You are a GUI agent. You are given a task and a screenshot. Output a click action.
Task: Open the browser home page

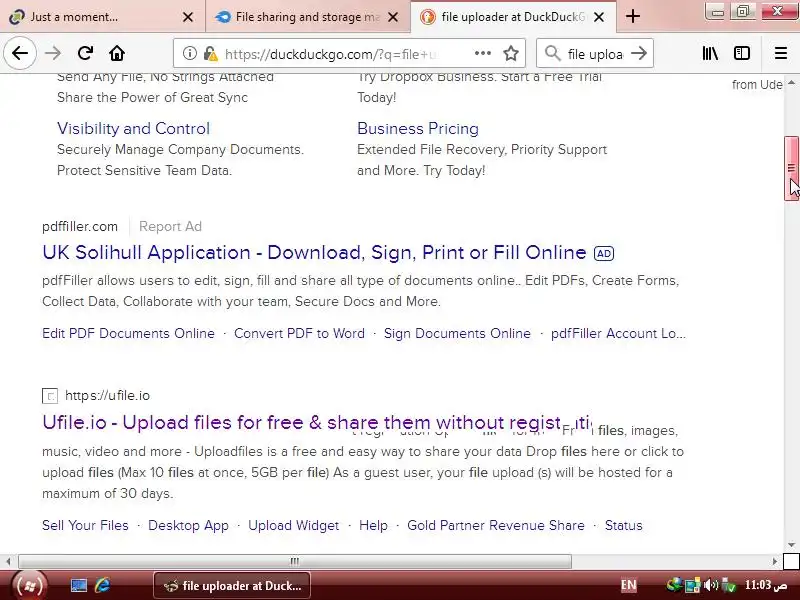pos(117,53)
